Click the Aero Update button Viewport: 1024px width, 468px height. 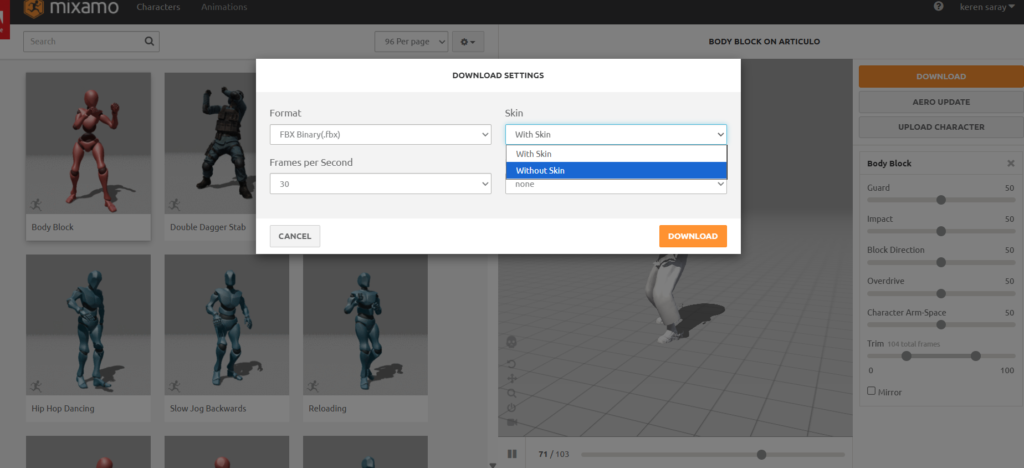pos(941,102)
